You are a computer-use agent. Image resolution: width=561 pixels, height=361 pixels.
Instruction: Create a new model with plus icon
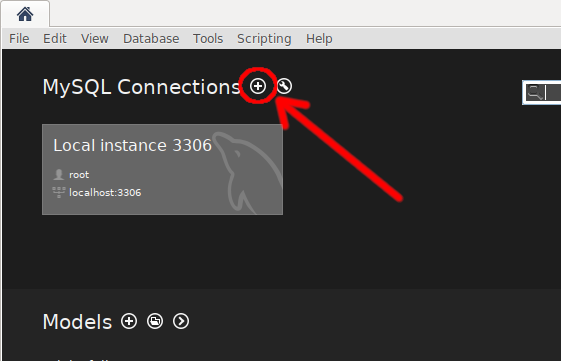[129, 321]
